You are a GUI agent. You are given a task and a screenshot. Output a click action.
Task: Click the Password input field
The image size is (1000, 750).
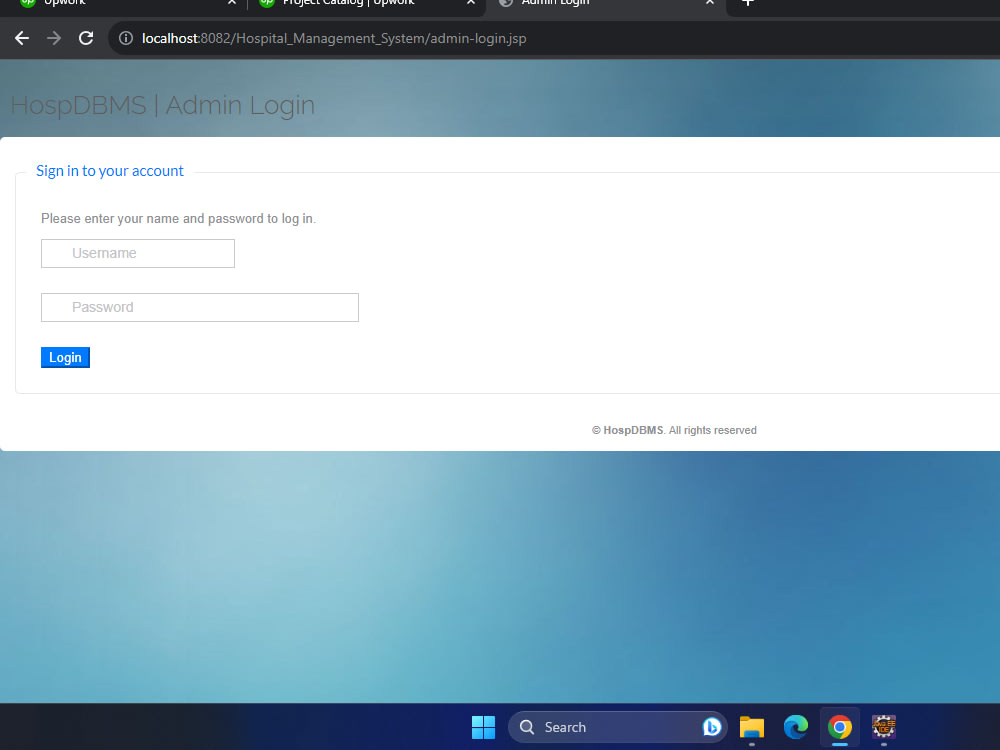200,307
